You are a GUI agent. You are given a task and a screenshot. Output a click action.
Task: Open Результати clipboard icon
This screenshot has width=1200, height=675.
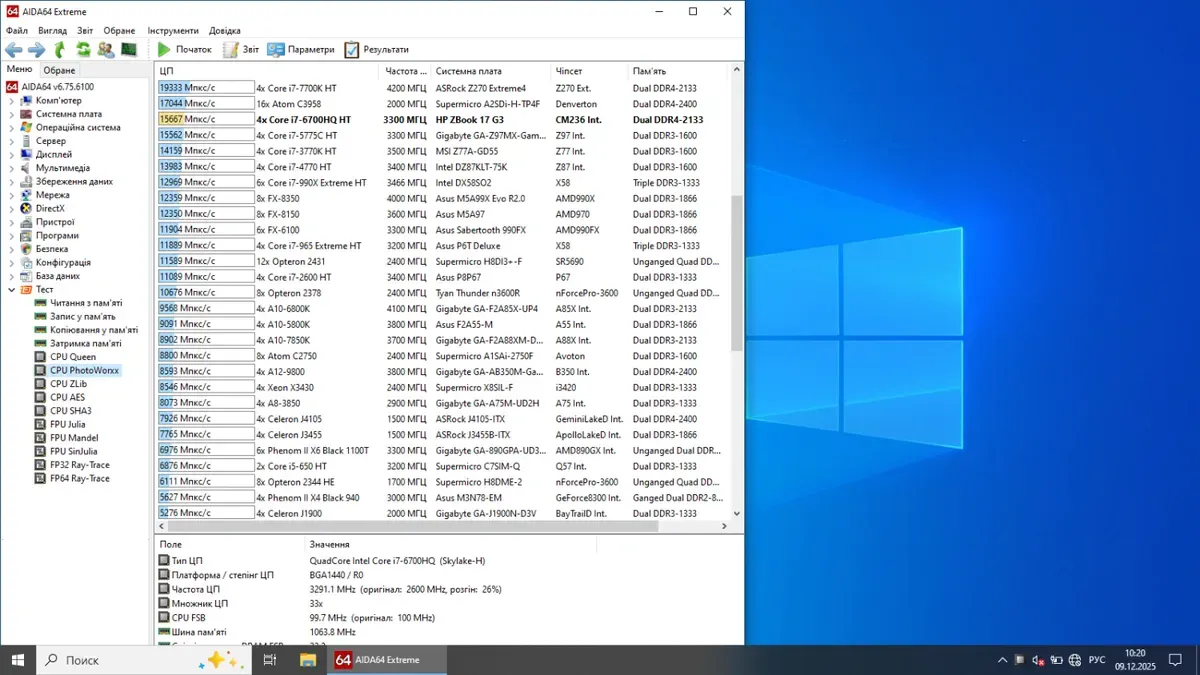[352, 49]
